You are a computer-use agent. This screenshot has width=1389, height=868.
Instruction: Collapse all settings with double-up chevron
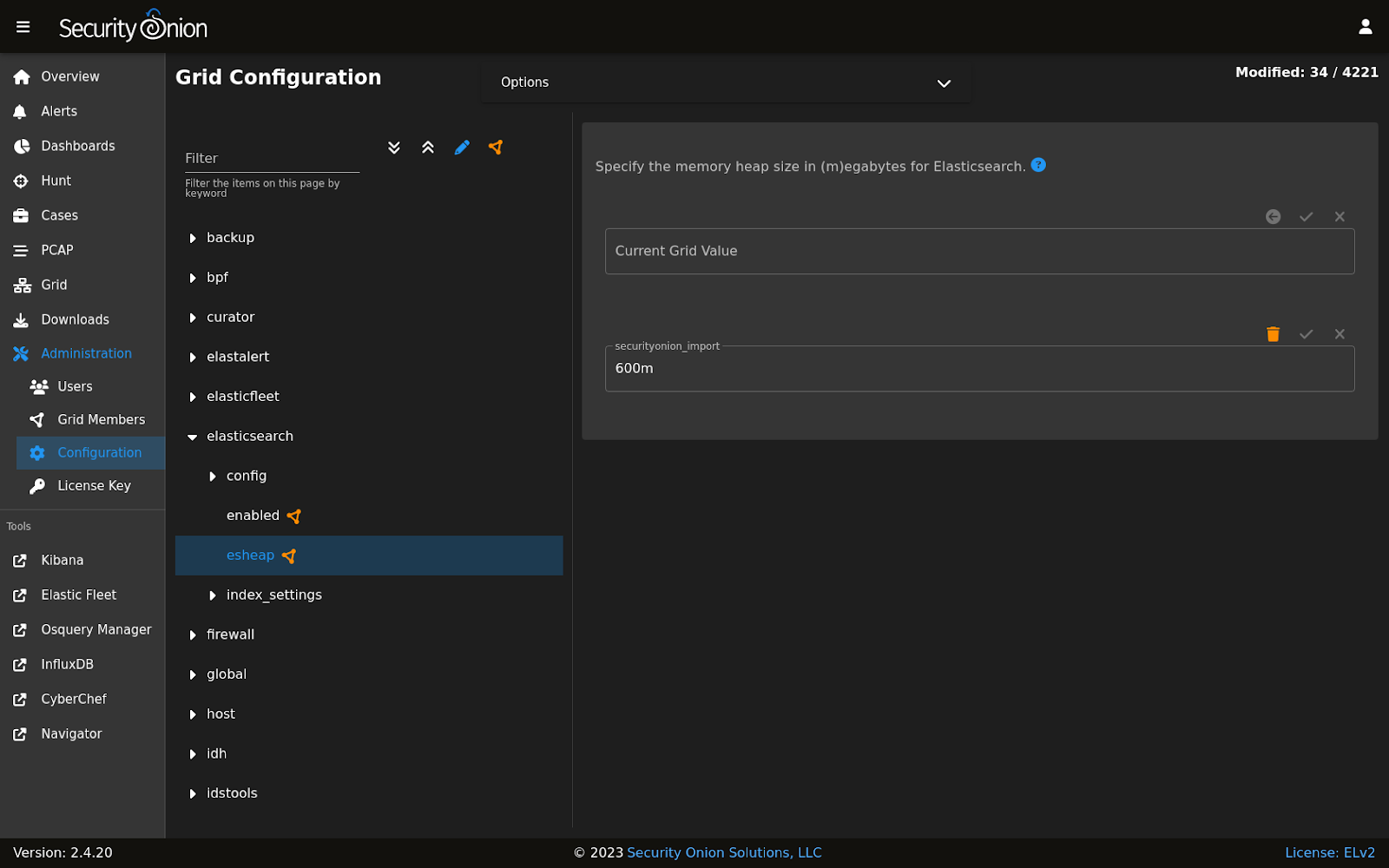[x=428, y=148]
